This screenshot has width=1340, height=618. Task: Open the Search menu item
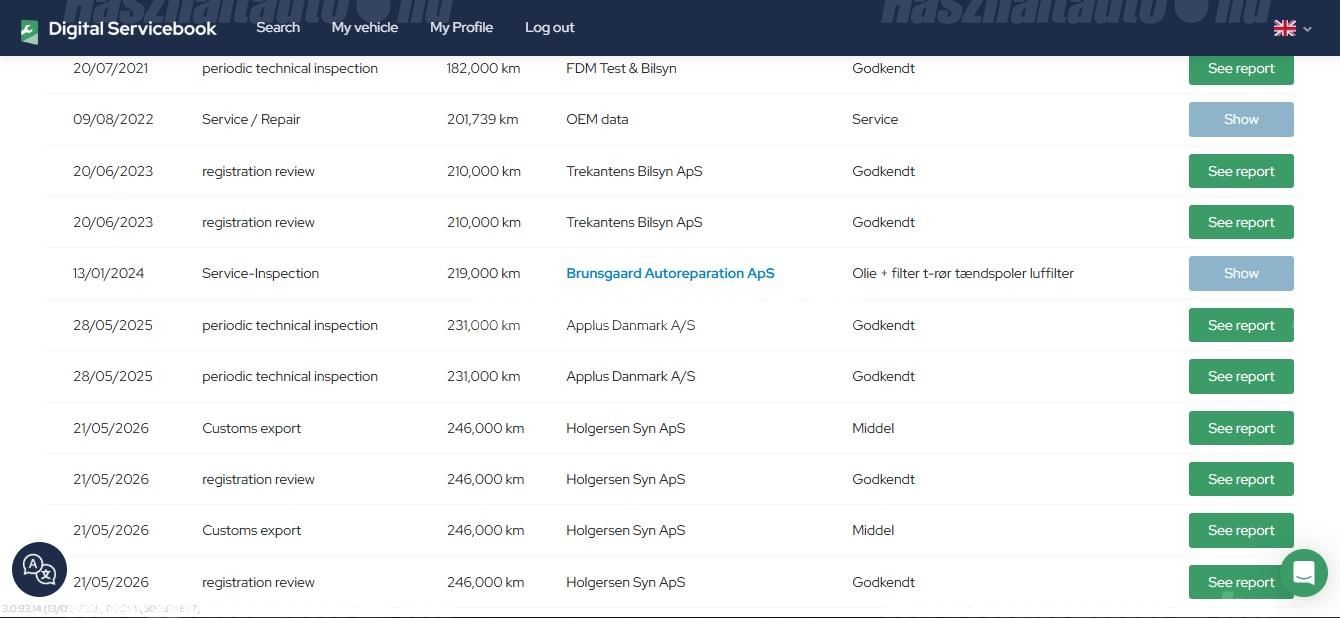278,27
